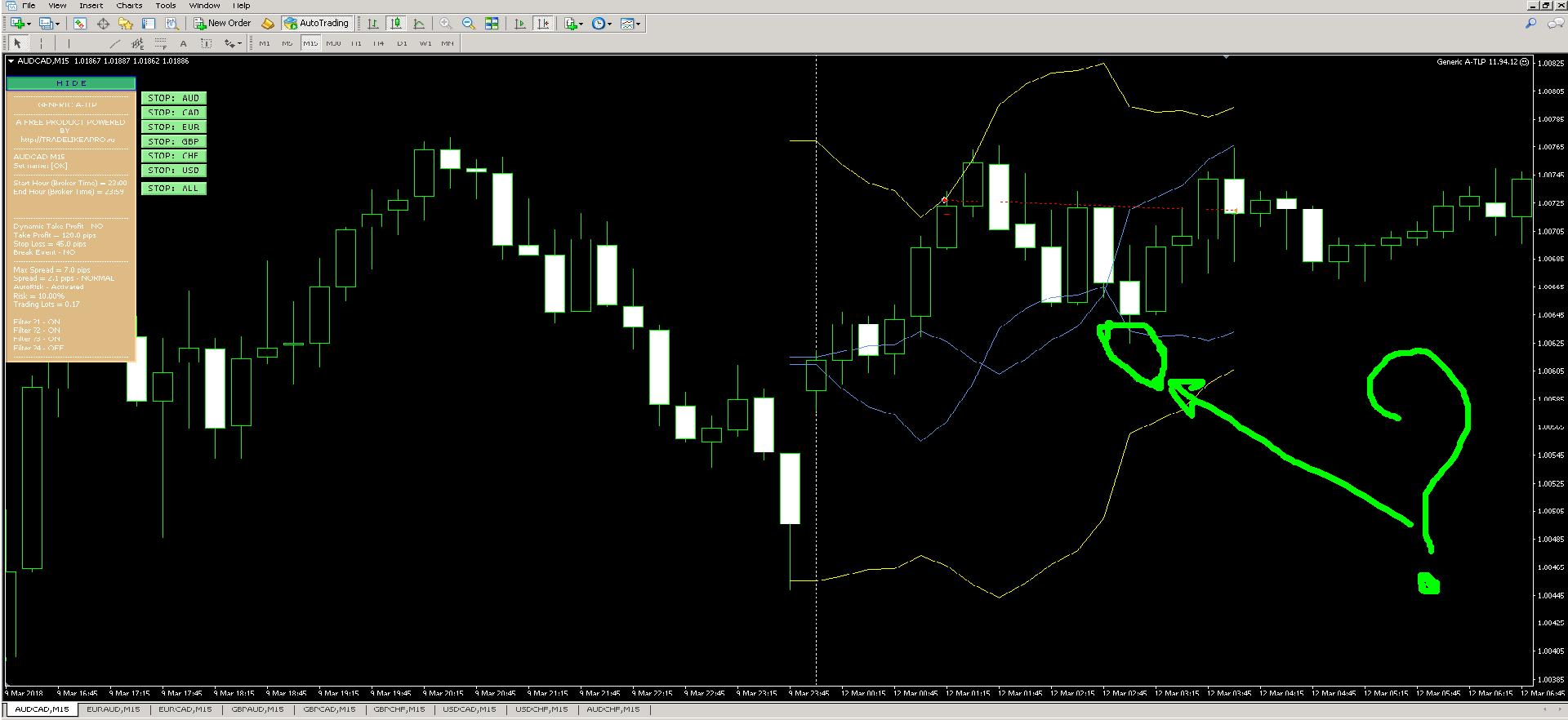Switch timeframe to W1
Viewport: 1568px width, 720px height.
point(425,43)
